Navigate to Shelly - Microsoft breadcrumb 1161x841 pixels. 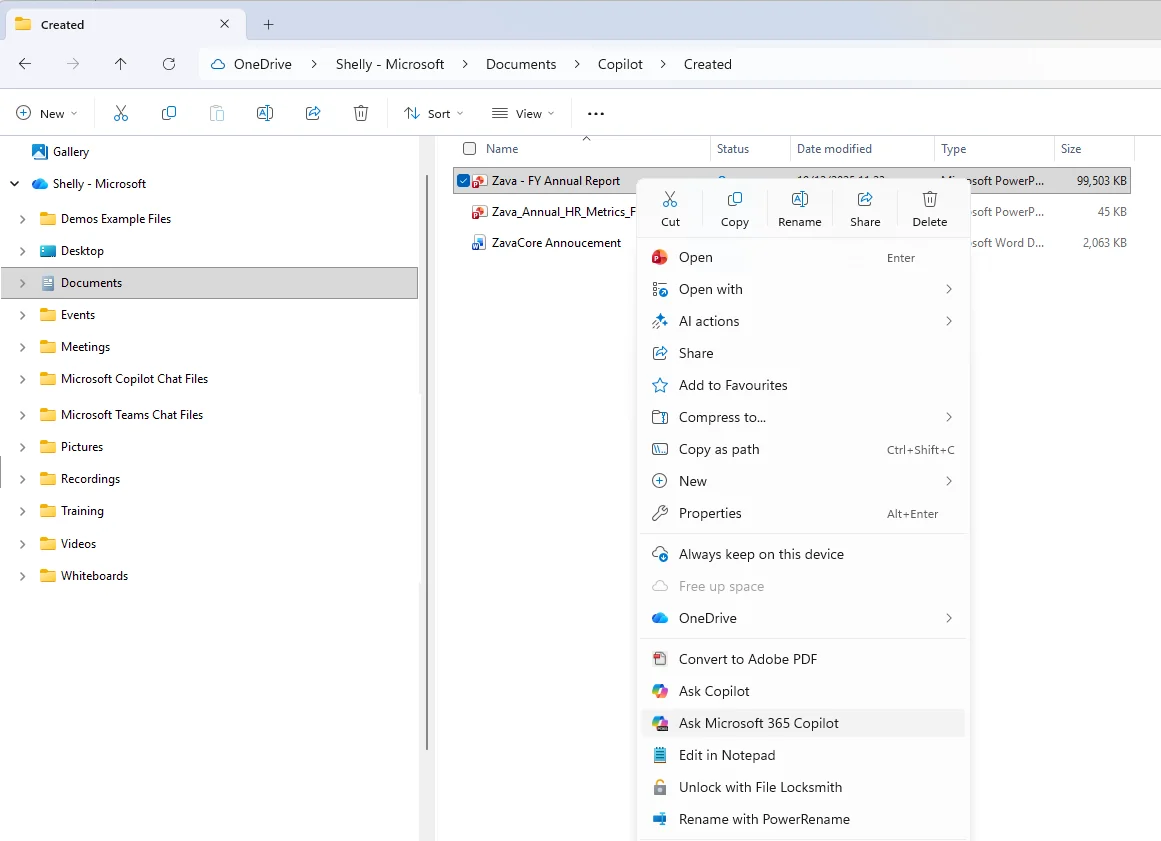(x=389, y=64)
